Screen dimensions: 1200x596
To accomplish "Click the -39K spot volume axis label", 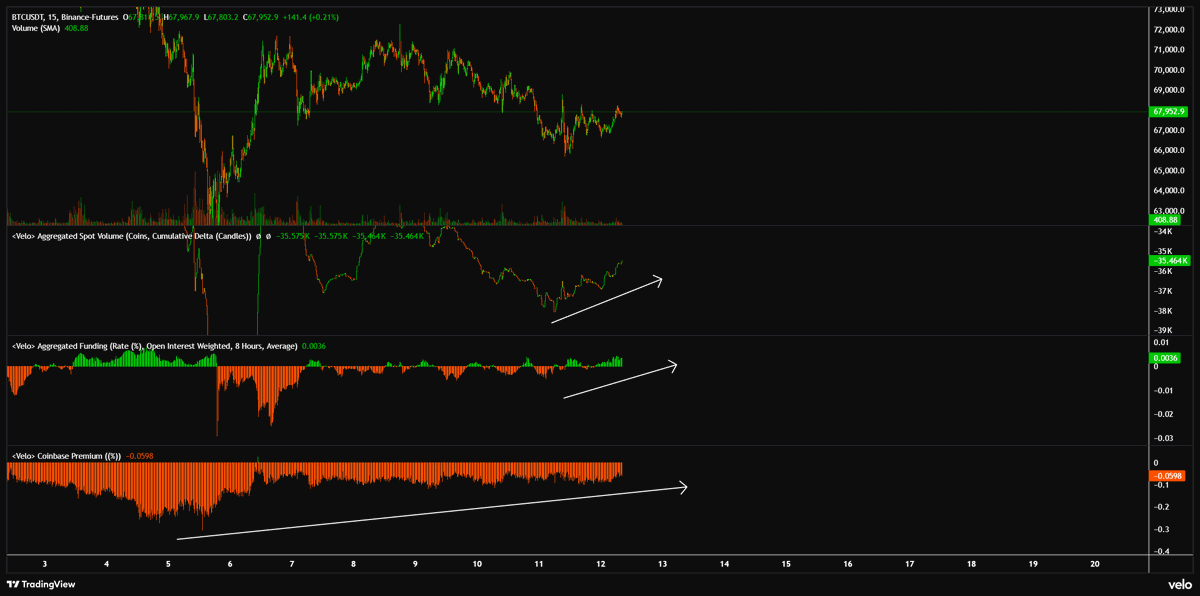I will click(x=1161, y=331).
